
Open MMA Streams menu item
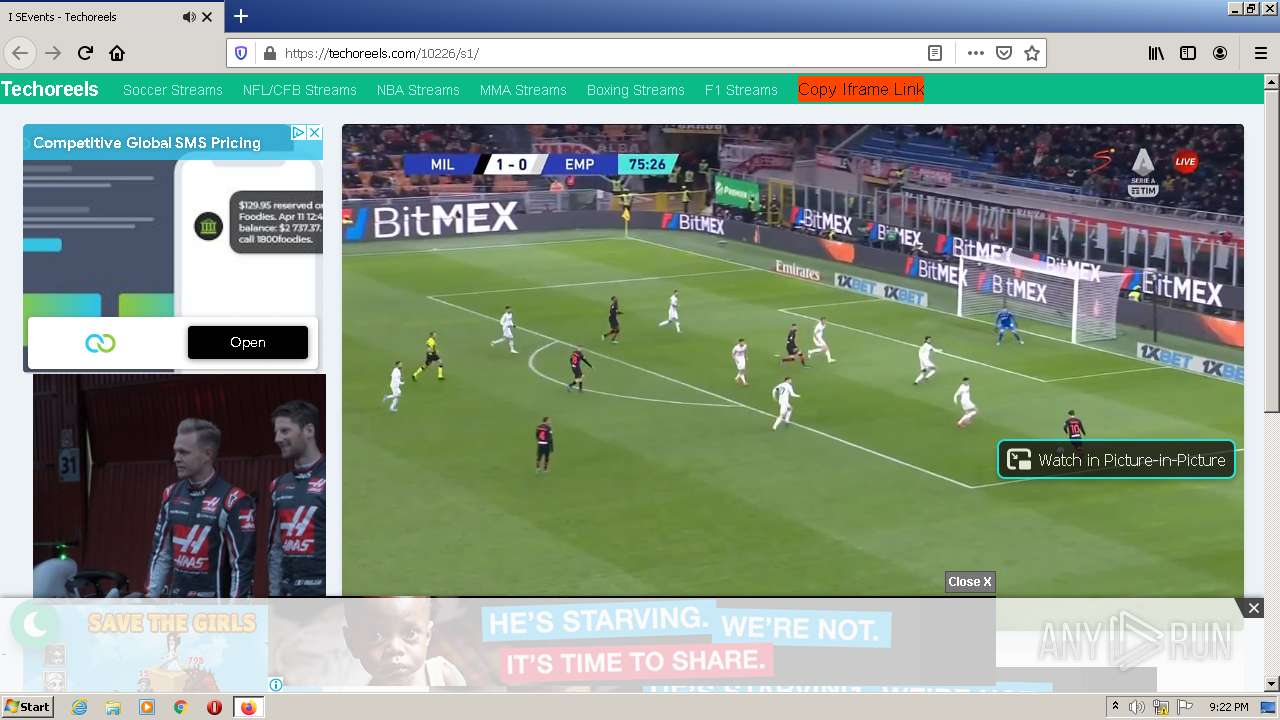point(523,90)
